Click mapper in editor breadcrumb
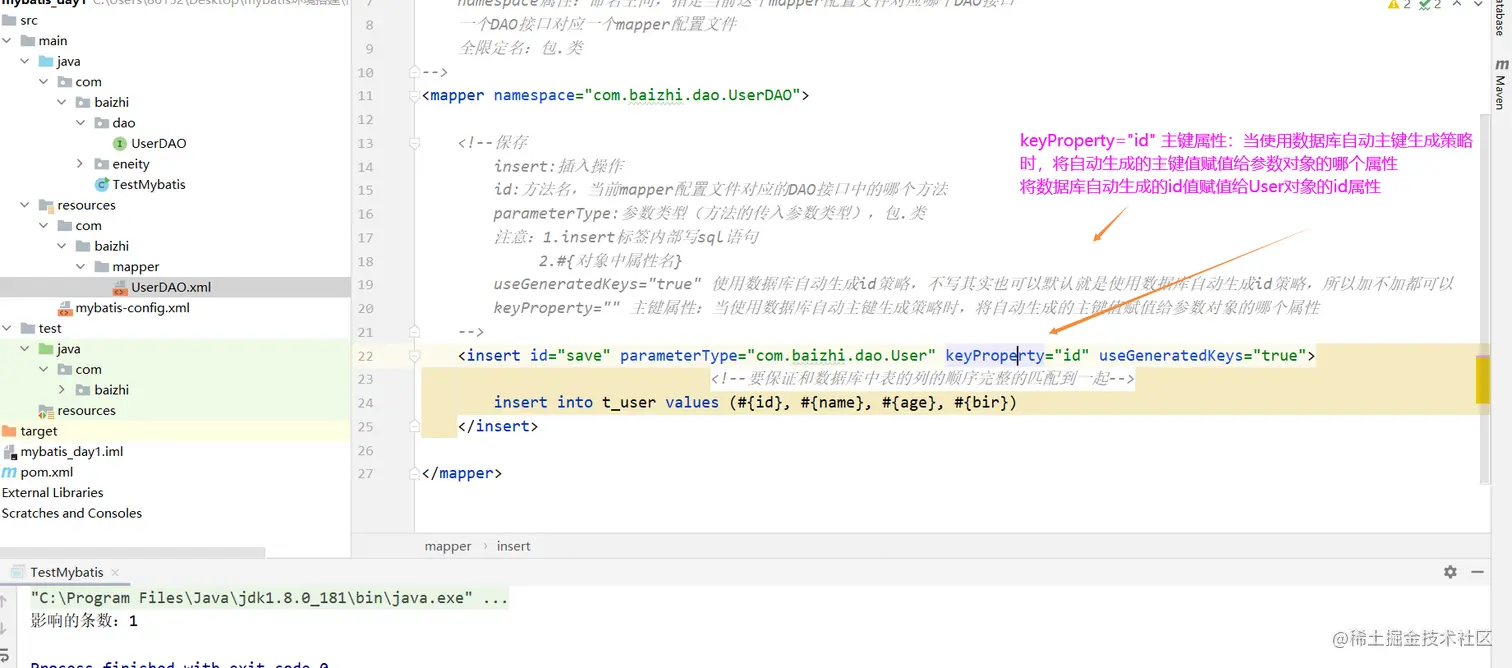Viewport: 1512px width, 668px height. (x=448, y=546)
